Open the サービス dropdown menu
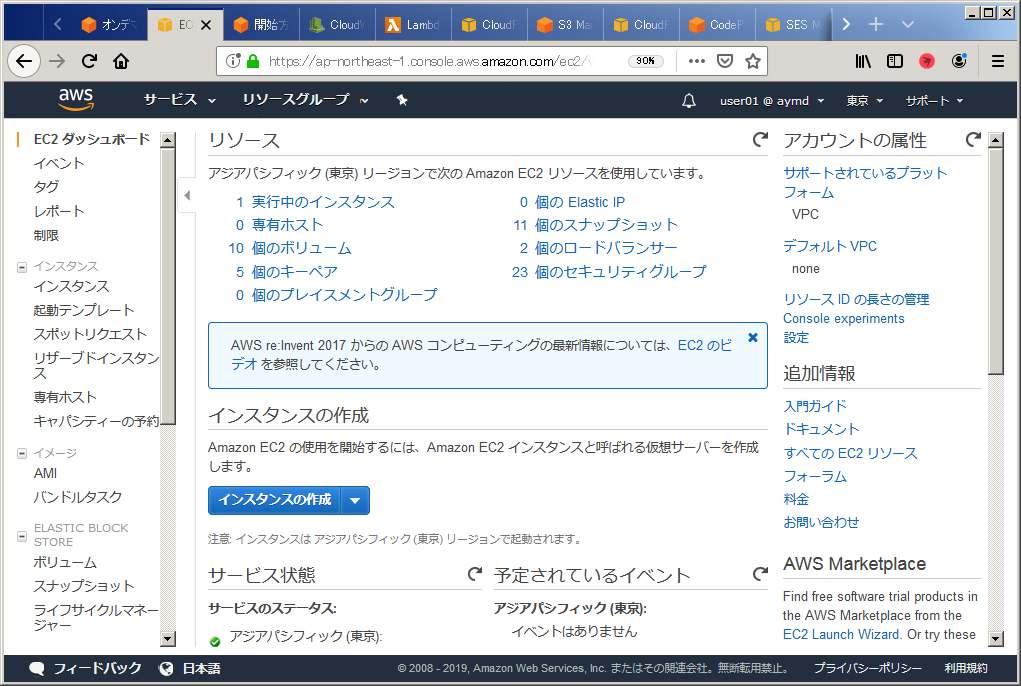The height and width of the screenshot is (686, 1021). click(x=179, y=100)
